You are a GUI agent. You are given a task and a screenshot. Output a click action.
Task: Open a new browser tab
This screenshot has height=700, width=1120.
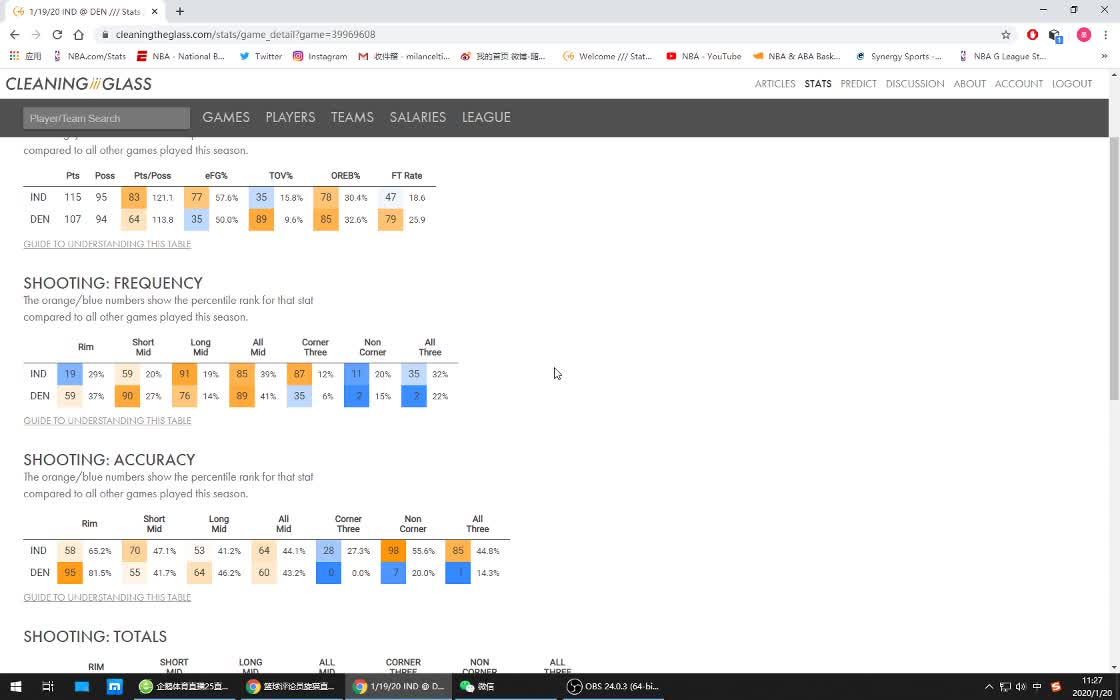(x=180, y=11)
